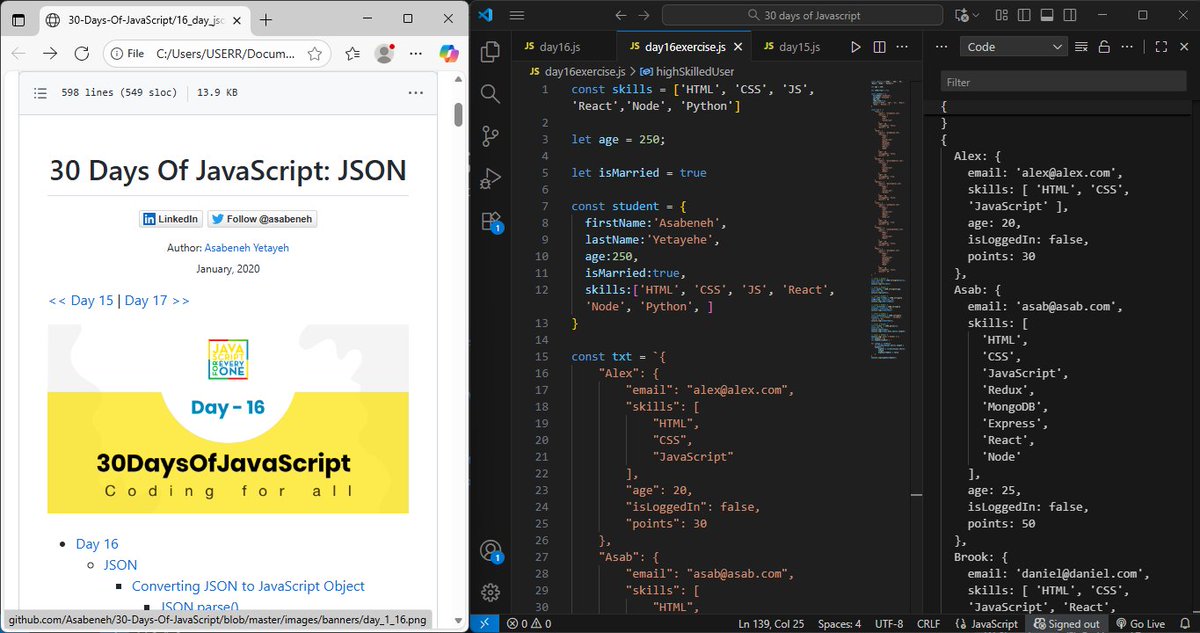Open the Run and Debug view

490,179
